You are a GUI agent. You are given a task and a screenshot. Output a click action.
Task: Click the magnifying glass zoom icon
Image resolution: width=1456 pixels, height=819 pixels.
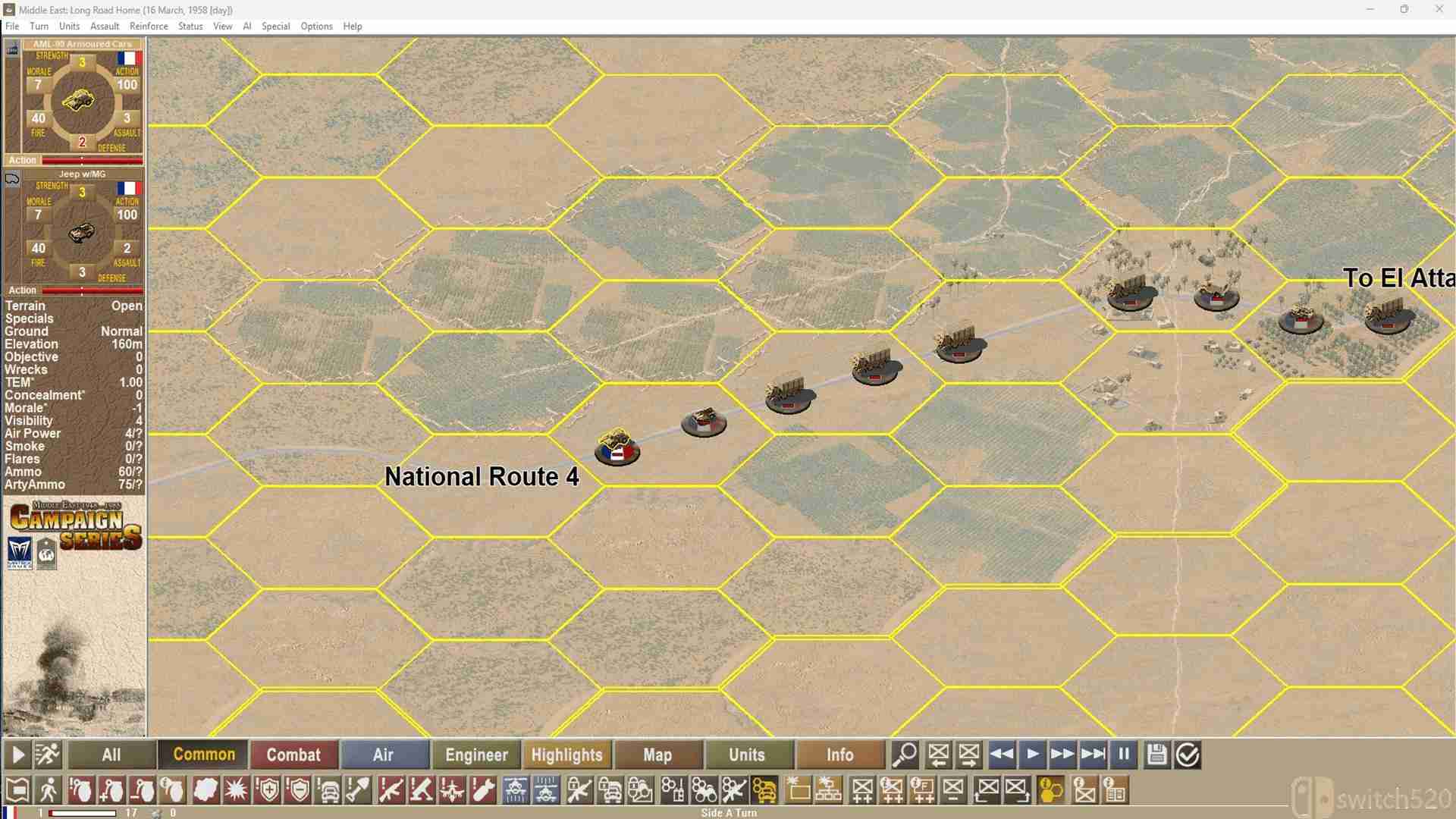point(905,755)
